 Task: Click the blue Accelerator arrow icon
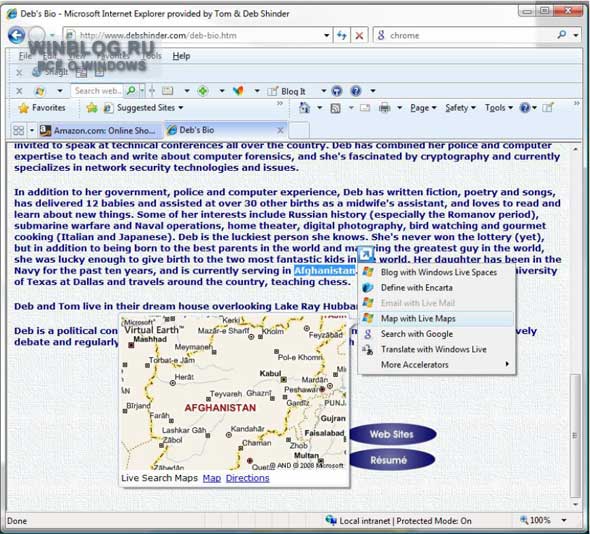point(365,254)
